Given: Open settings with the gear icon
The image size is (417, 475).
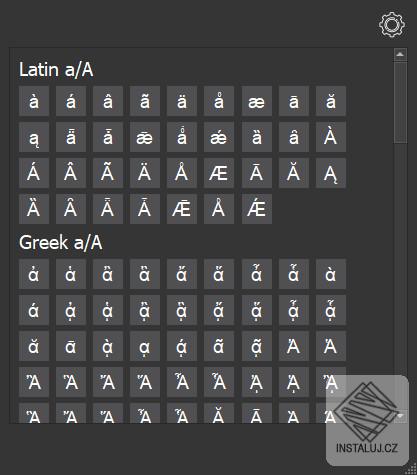Looking at the screenshot, I should tap(392, 24).
